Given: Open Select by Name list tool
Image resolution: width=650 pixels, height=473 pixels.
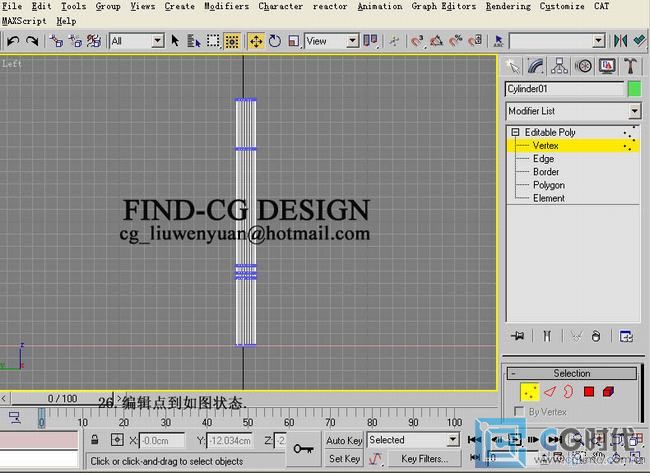Looking at the screenshot, I should (194, 41).
